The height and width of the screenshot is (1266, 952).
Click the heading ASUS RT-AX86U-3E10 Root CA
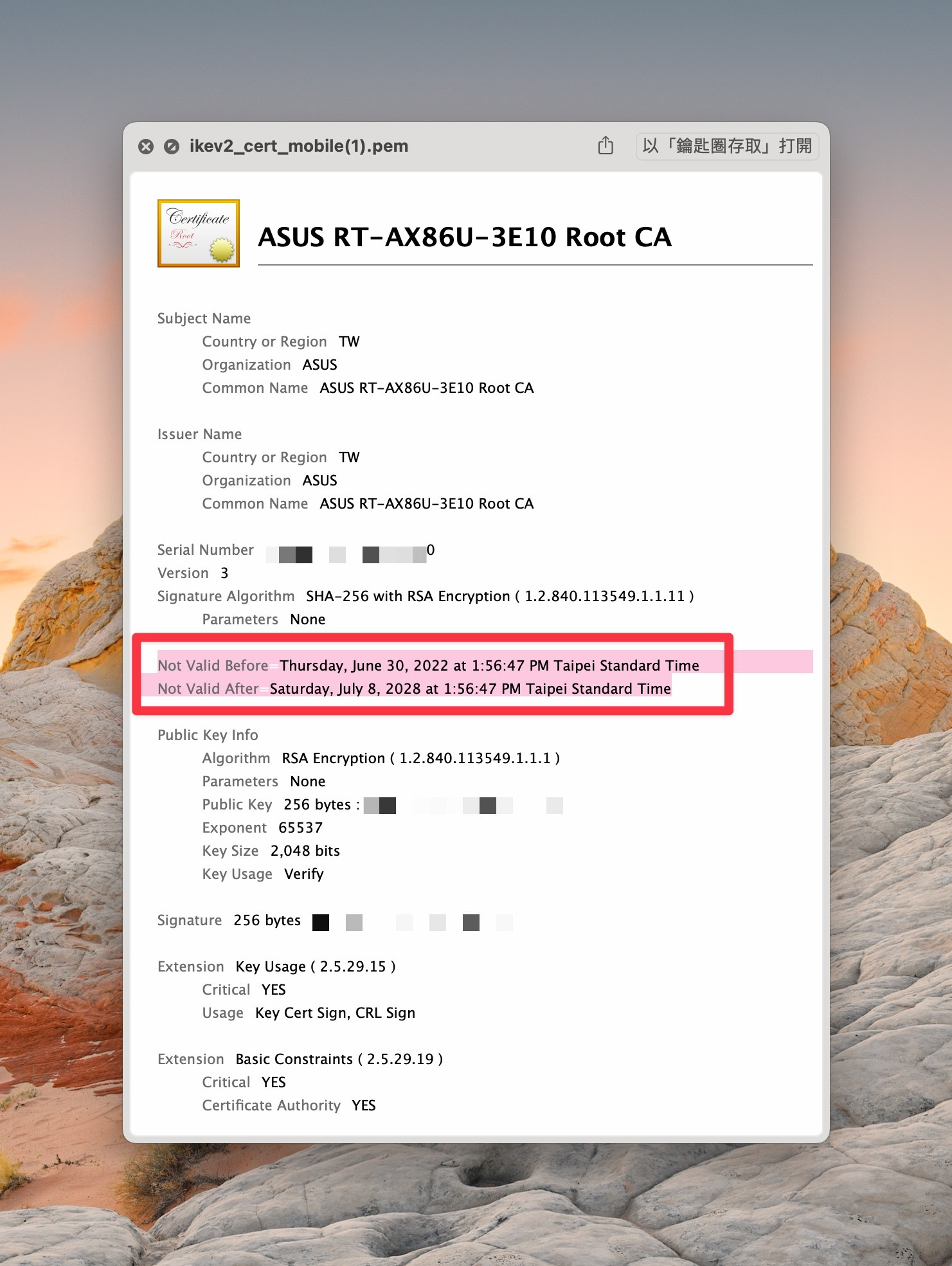pyautogui.click(x=465, y=237)
